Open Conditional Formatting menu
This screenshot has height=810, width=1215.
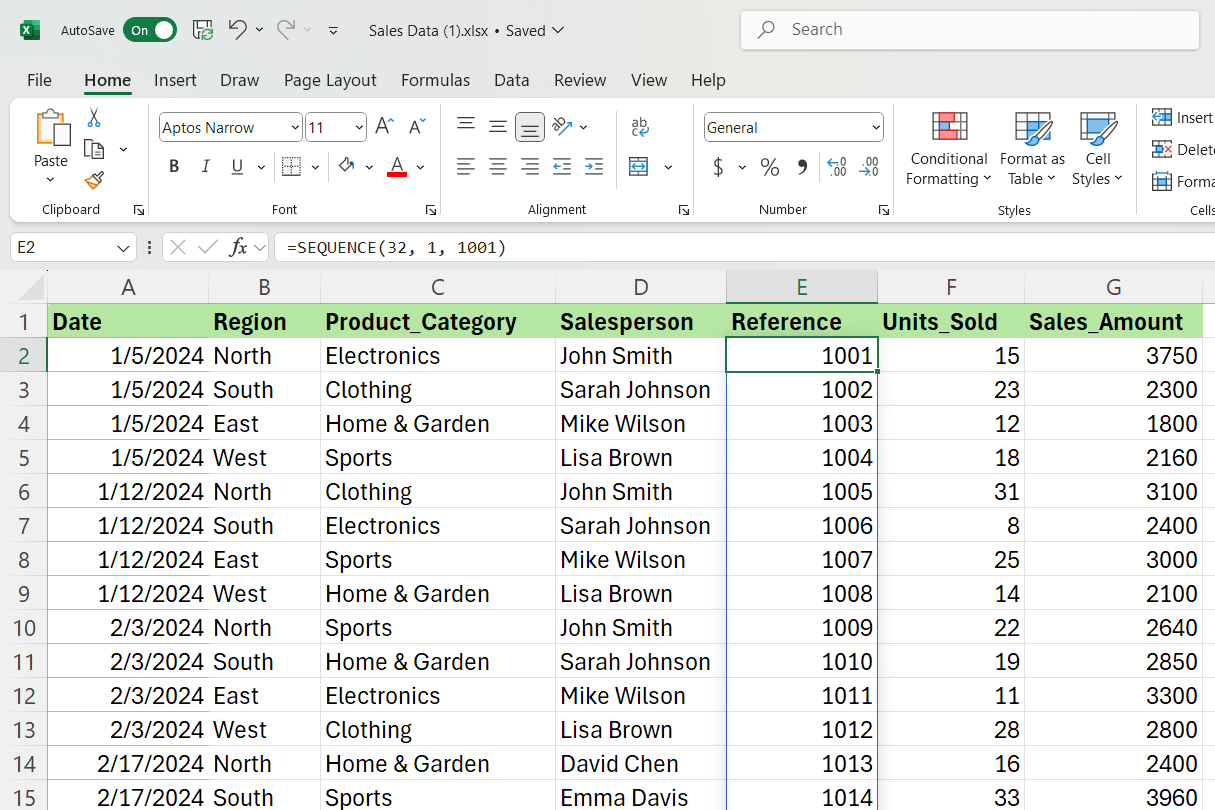click(x=948, y=150)
